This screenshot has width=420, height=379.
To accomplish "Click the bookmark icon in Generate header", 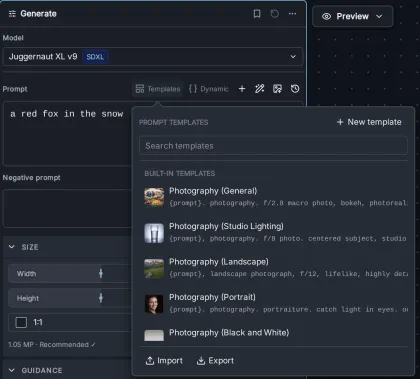I will pos(257,14).
